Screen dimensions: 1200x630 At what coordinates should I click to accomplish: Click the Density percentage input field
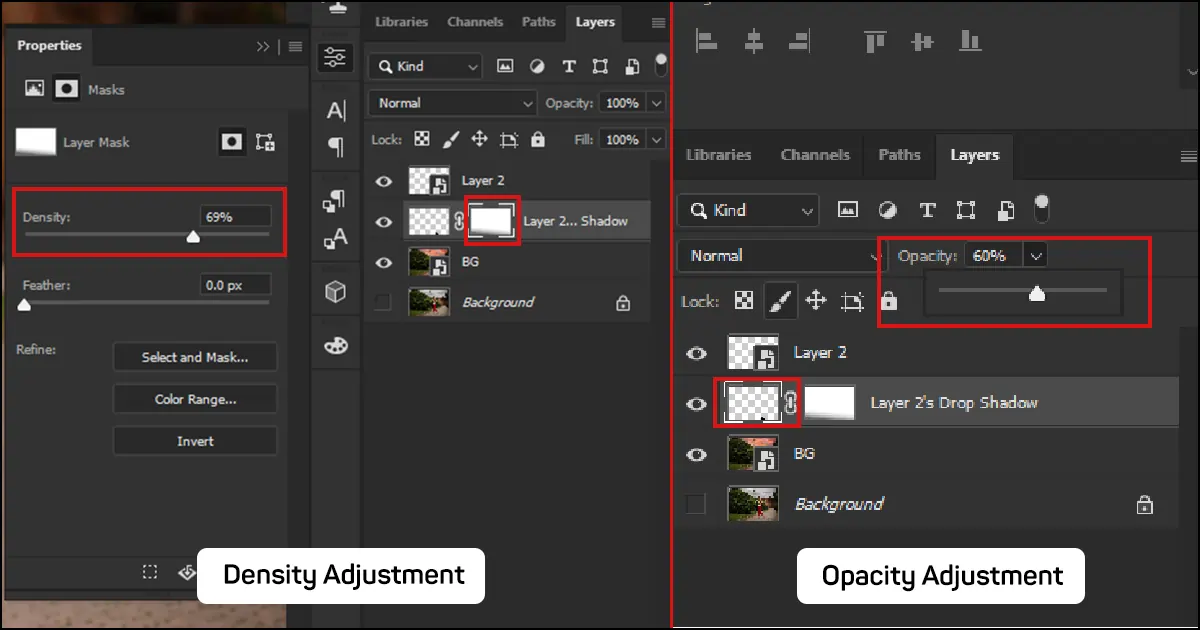[x=235, y=216]
